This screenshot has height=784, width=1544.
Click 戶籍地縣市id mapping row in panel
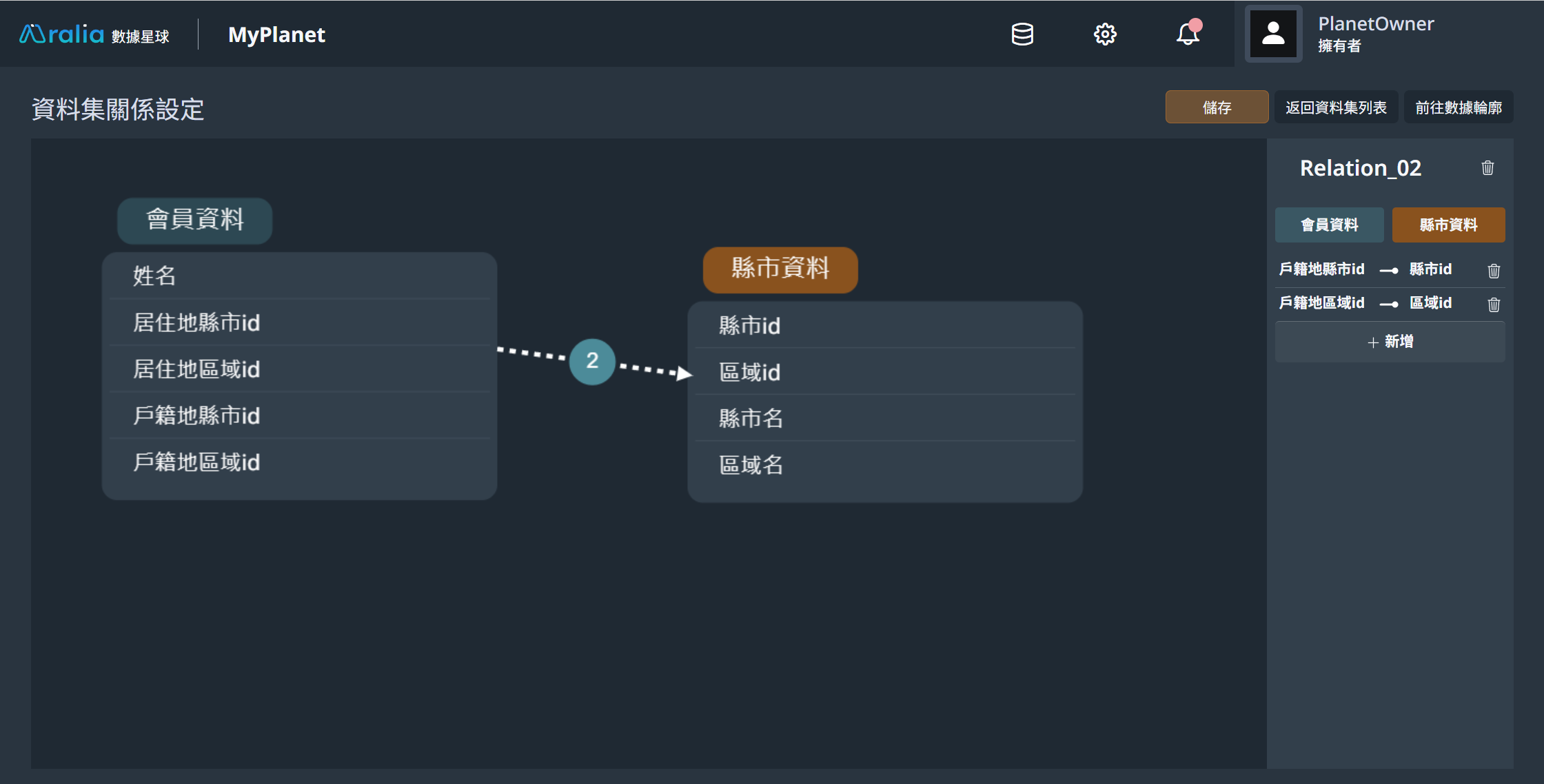tap(1390, 269)
